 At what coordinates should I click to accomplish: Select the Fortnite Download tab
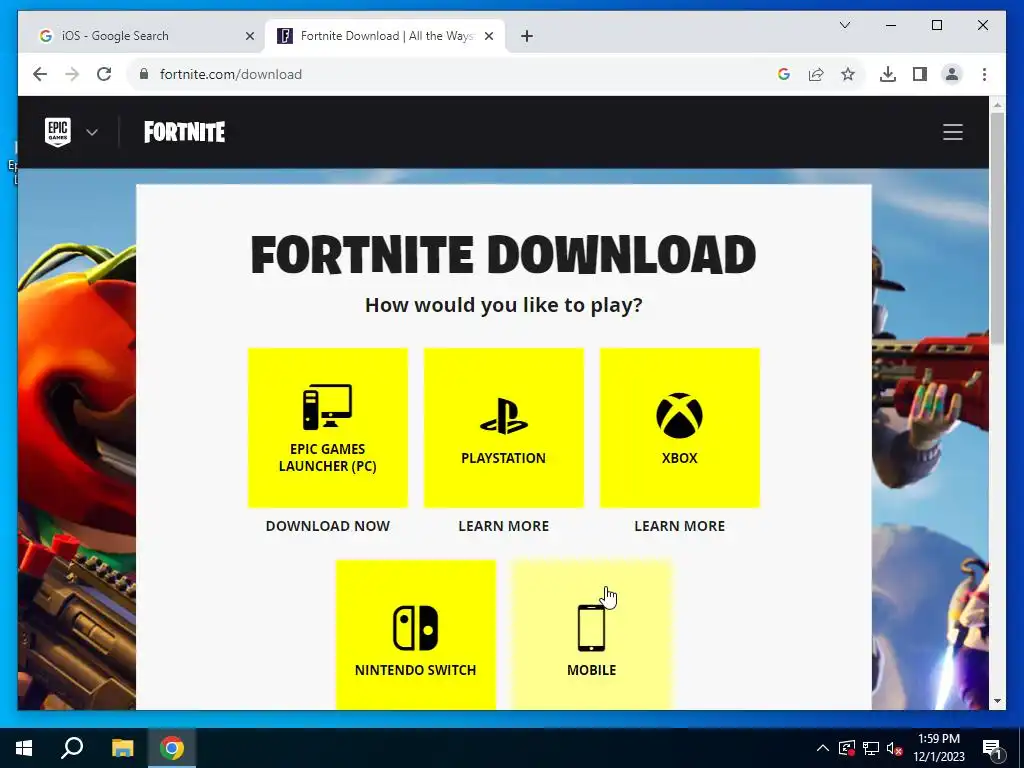tap(385, 36)
